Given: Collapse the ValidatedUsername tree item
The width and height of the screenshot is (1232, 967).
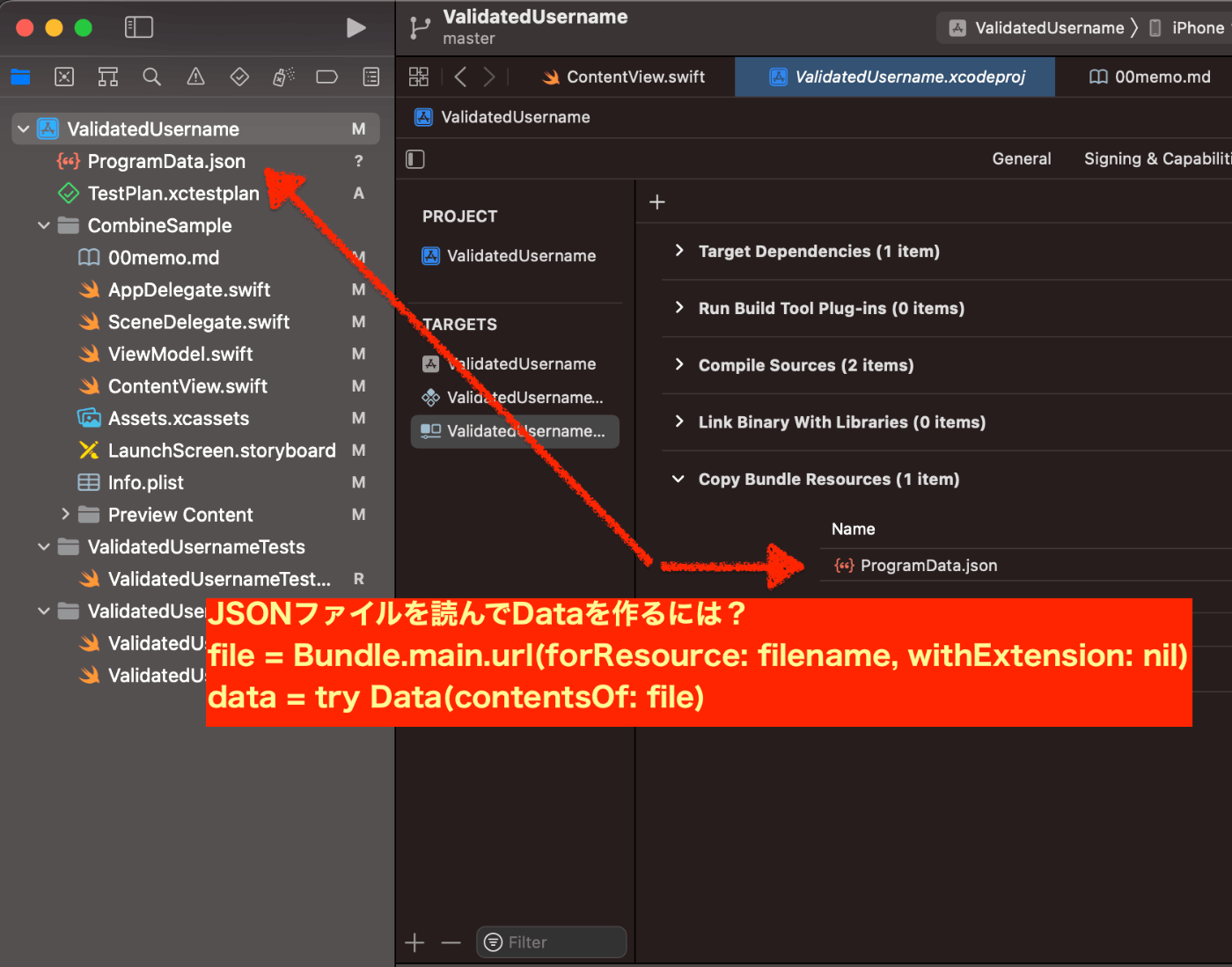Looking at the screenshot, I should point(23,128).
